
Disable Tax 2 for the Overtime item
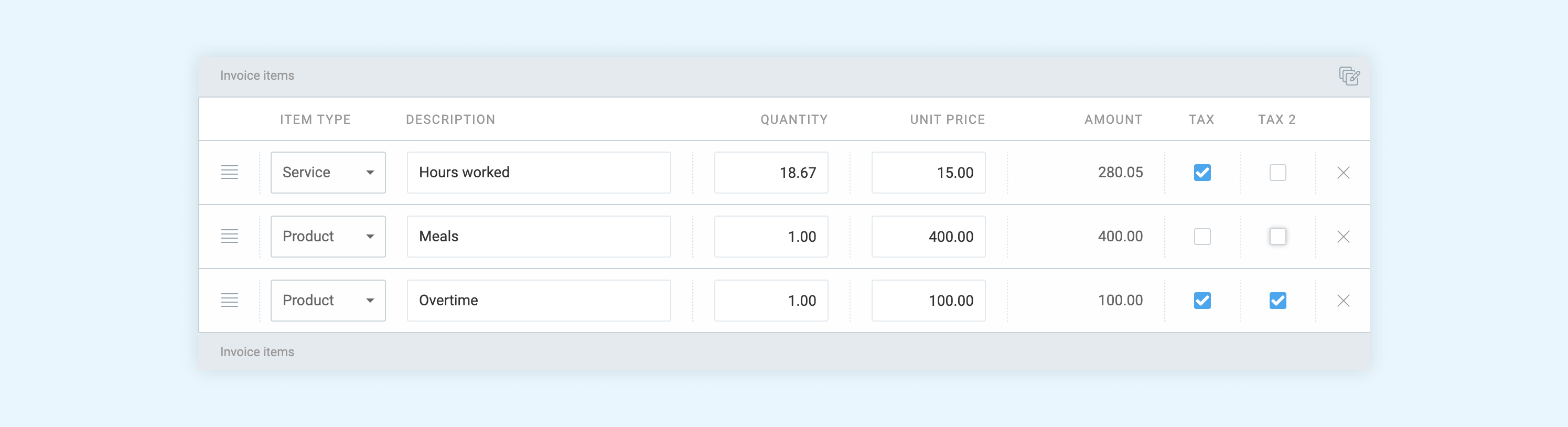tap(1277, 300)
